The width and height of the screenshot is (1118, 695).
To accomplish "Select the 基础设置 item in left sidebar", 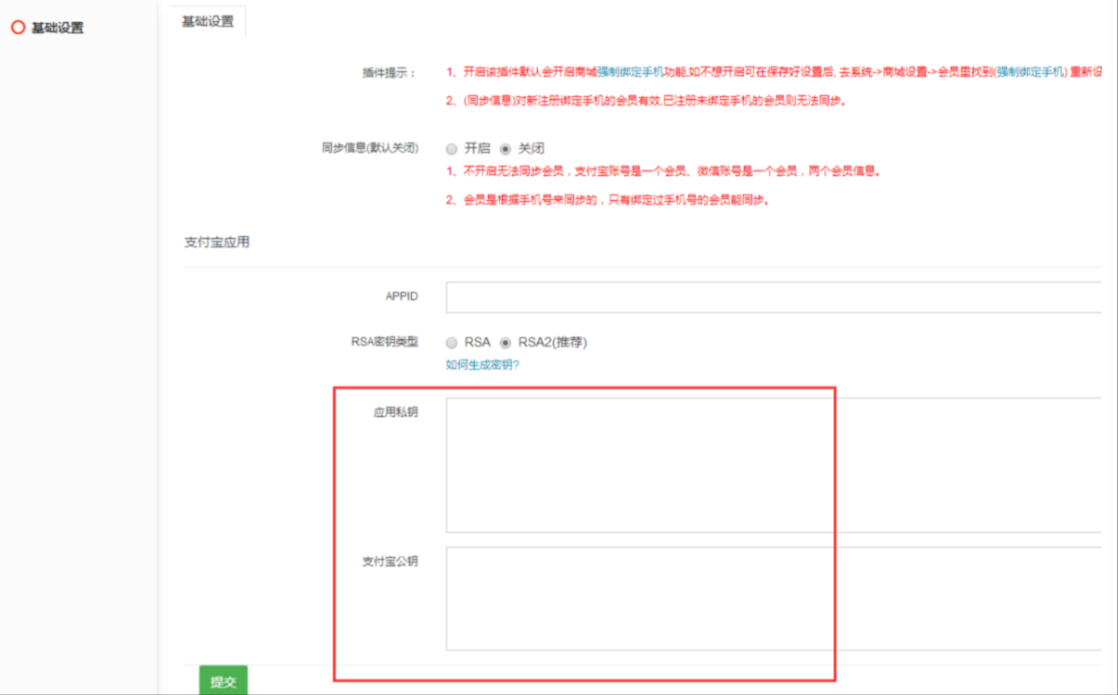I will 57,28.
